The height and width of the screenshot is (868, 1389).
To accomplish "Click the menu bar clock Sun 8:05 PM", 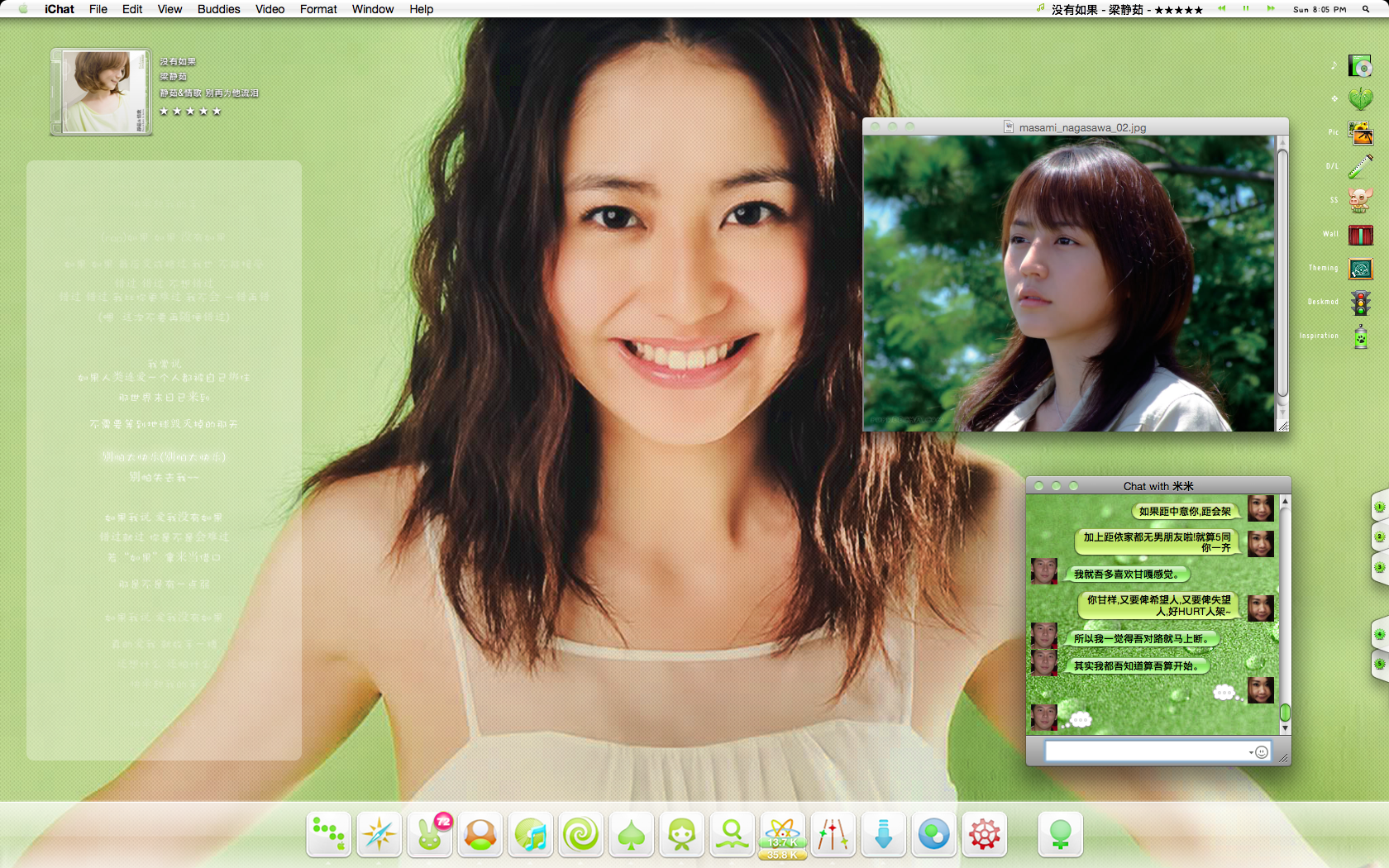I will [x=1320, y=9].
